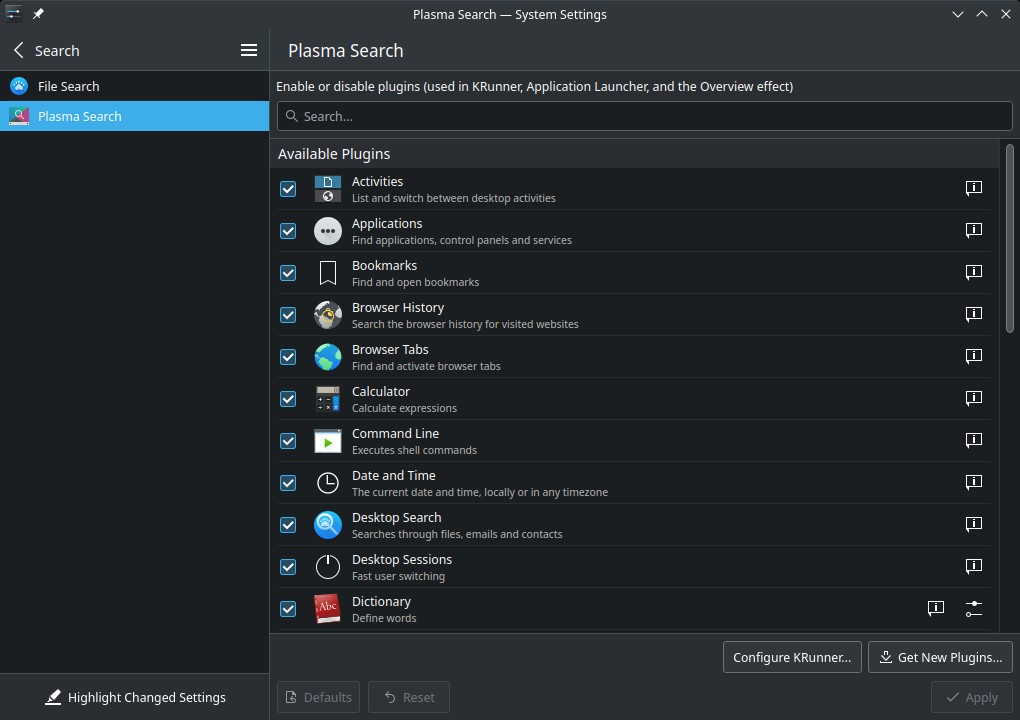Click text 'Find and activate browser tabs'
Screen dimensions: 1020x720
(x=426, y=366)
